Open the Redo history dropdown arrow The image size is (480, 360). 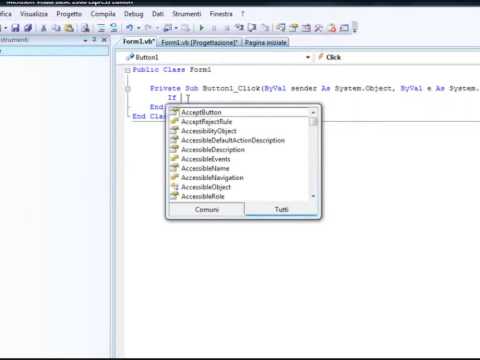(157, 28)
